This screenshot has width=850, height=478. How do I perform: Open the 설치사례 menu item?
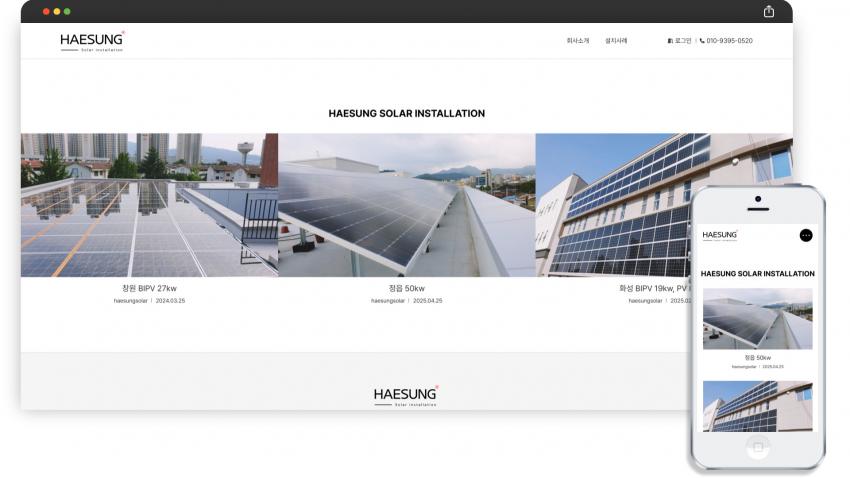click(x=616, y=41)
